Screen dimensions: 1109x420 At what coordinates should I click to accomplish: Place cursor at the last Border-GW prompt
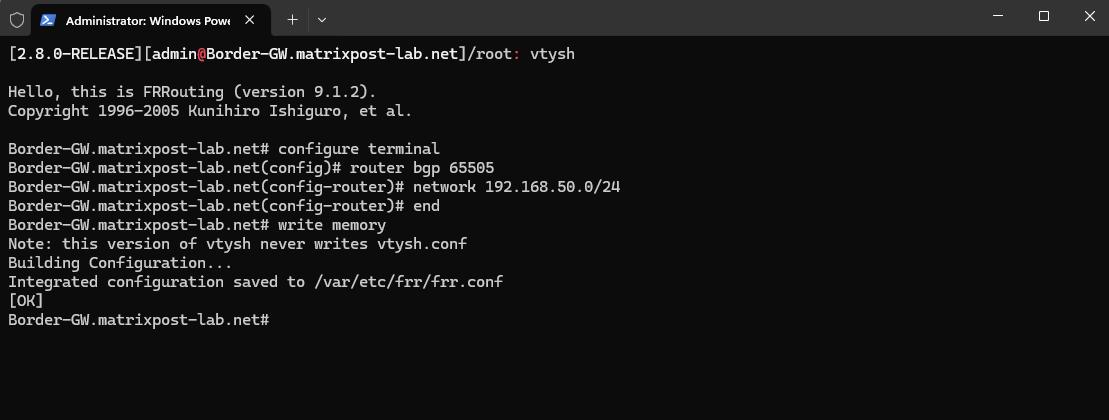[139, 320]
